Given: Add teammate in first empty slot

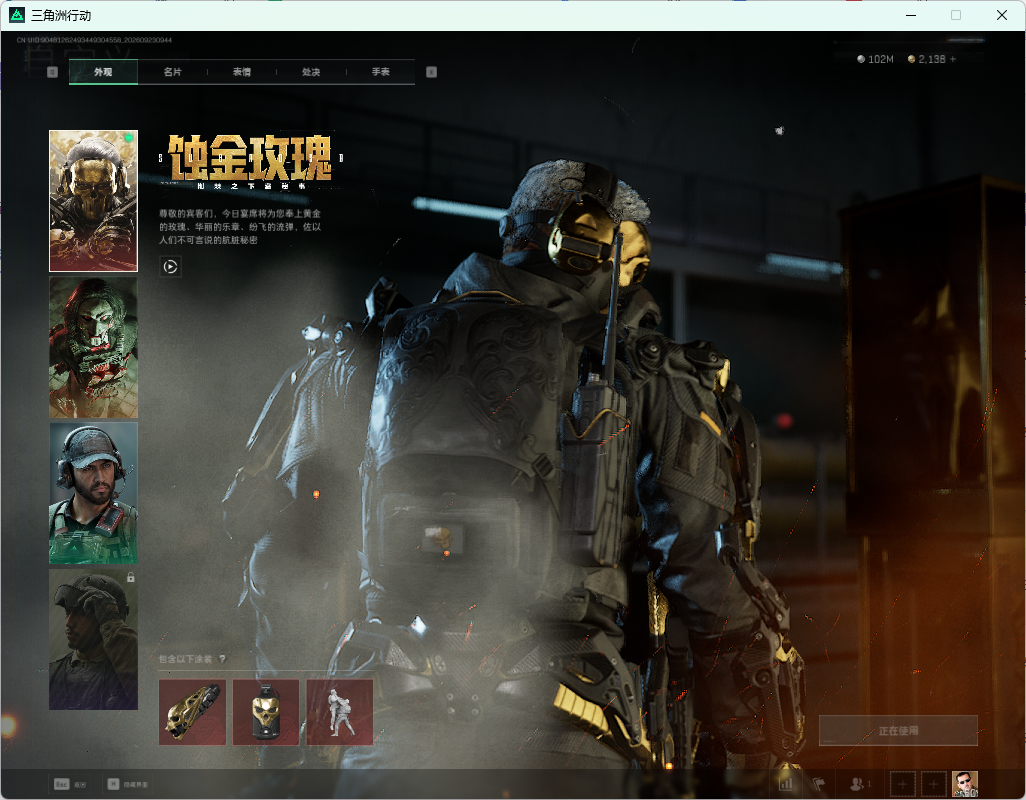Looking at the screenshot, I should pos(903,784).
